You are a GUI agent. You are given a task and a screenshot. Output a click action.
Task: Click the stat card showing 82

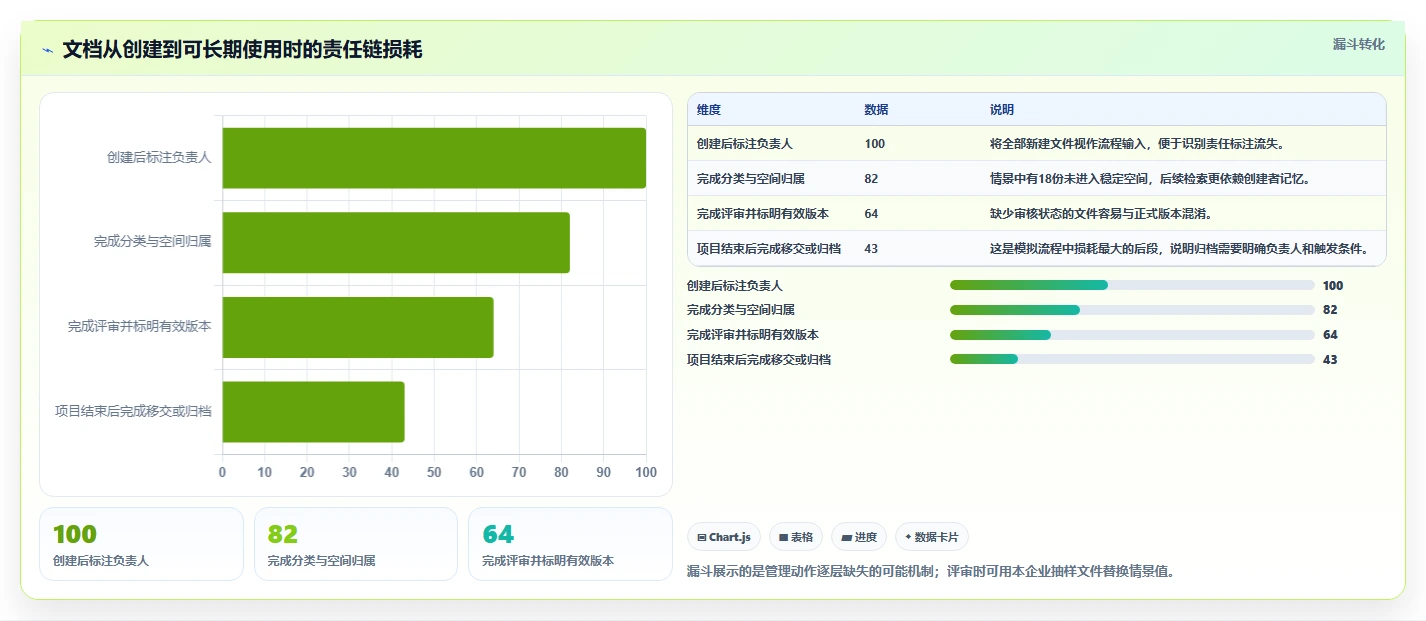355,544
